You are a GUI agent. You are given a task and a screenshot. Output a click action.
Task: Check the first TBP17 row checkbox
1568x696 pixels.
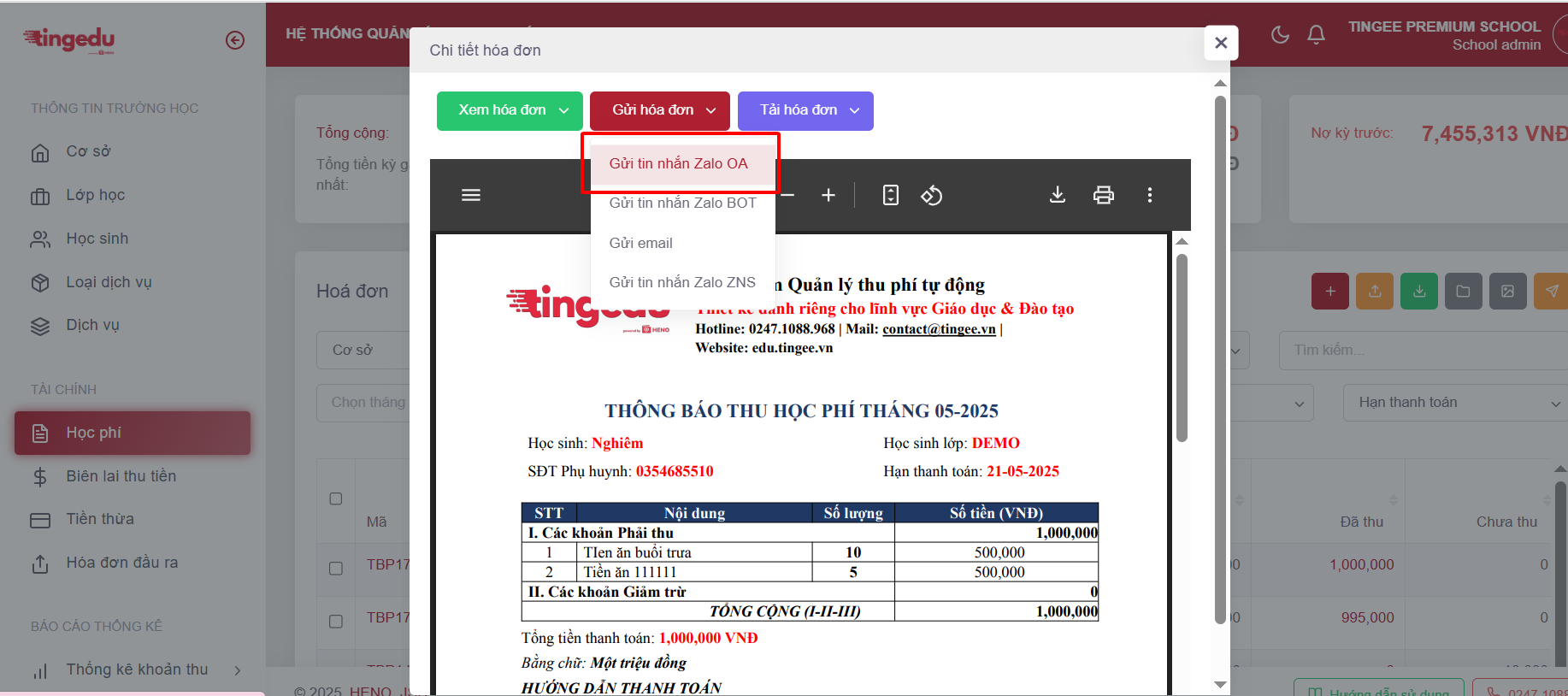pos(336,568)
